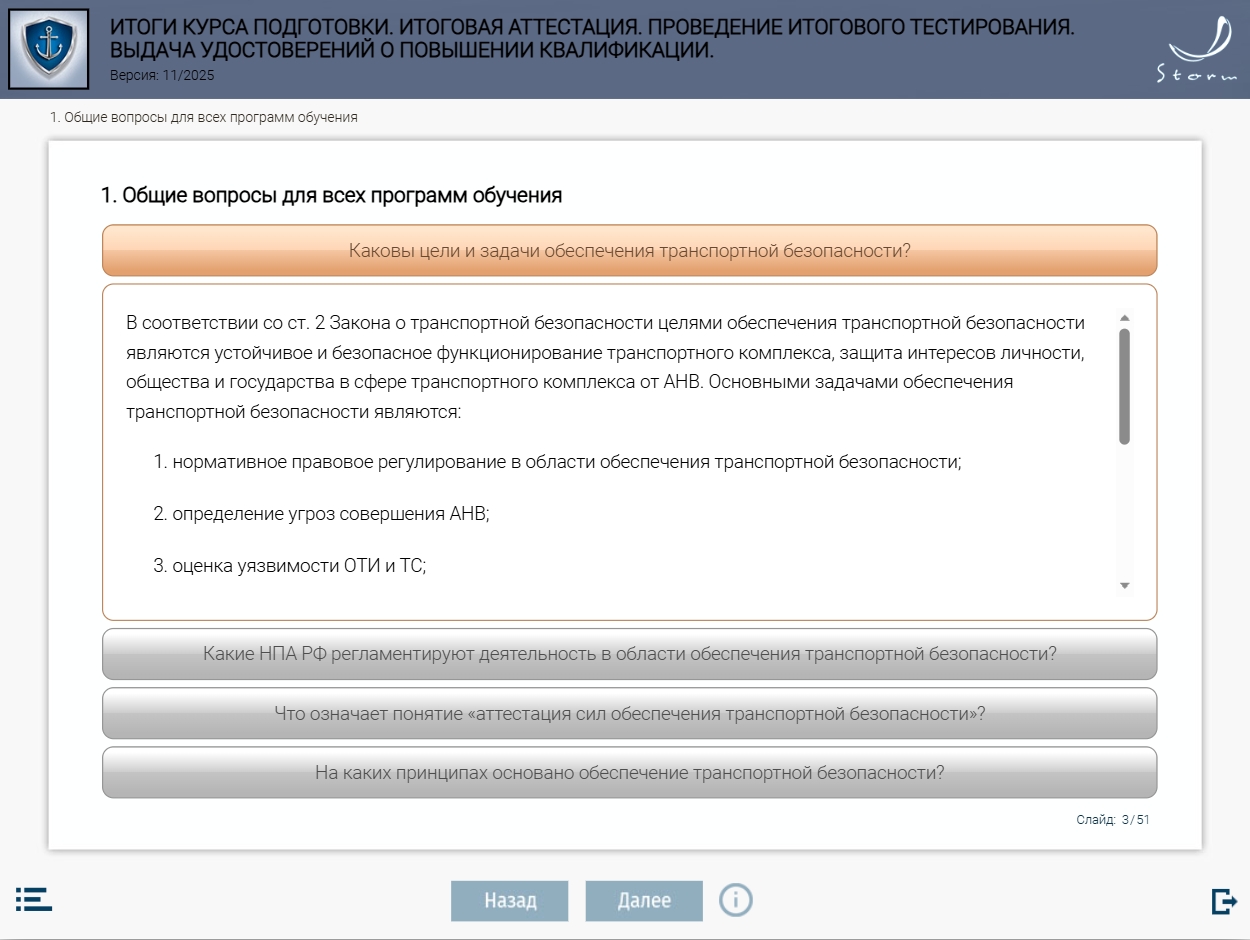Image resolution: width=1250 pixels, height=940 pixels.
Task: Click the «Версия: 11/2025» label
Action: coord(162,75)
